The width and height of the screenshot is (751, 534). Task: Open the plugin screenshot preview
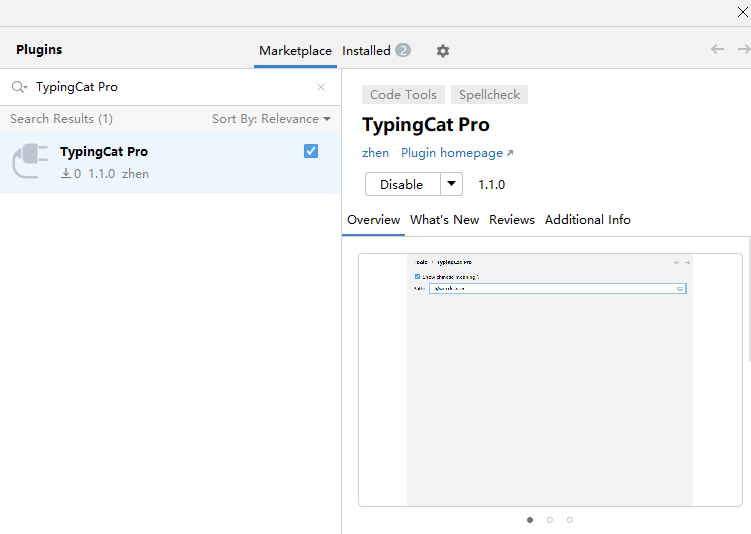(550, 380)
